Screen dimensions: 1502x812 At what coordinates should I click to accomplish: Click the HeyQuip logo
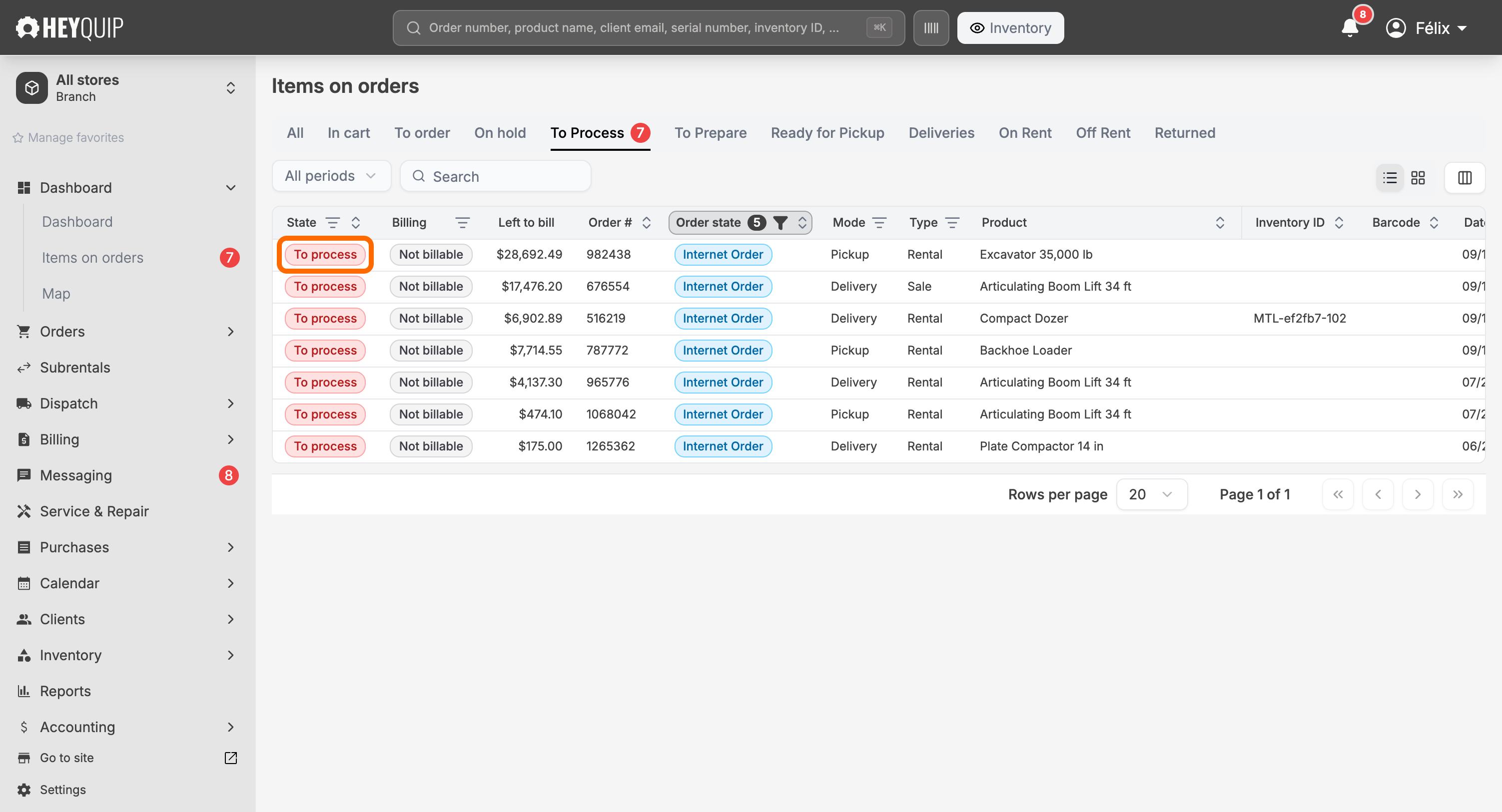(x=69, y=27)
